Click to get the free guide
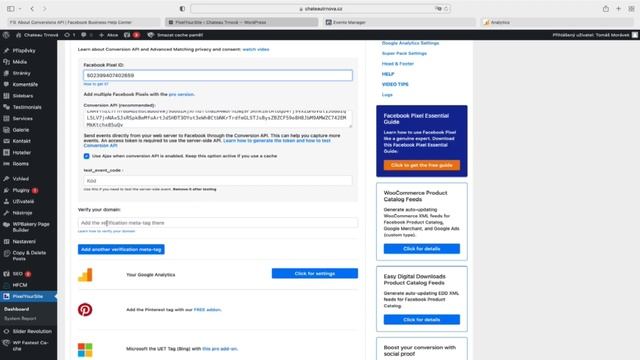This screenshot has width=640, height=360. click(422, 165)
